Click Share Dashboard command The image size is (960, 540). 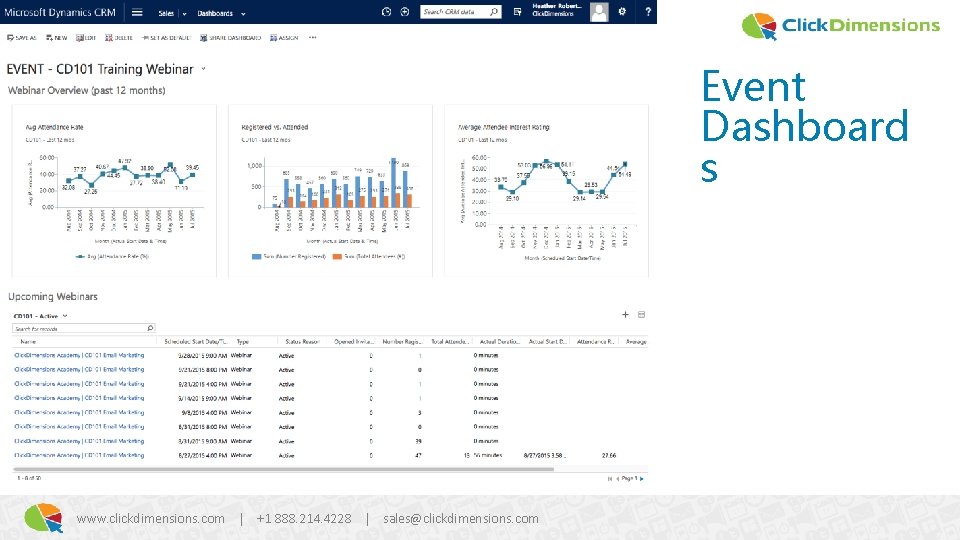pos(230,38)
